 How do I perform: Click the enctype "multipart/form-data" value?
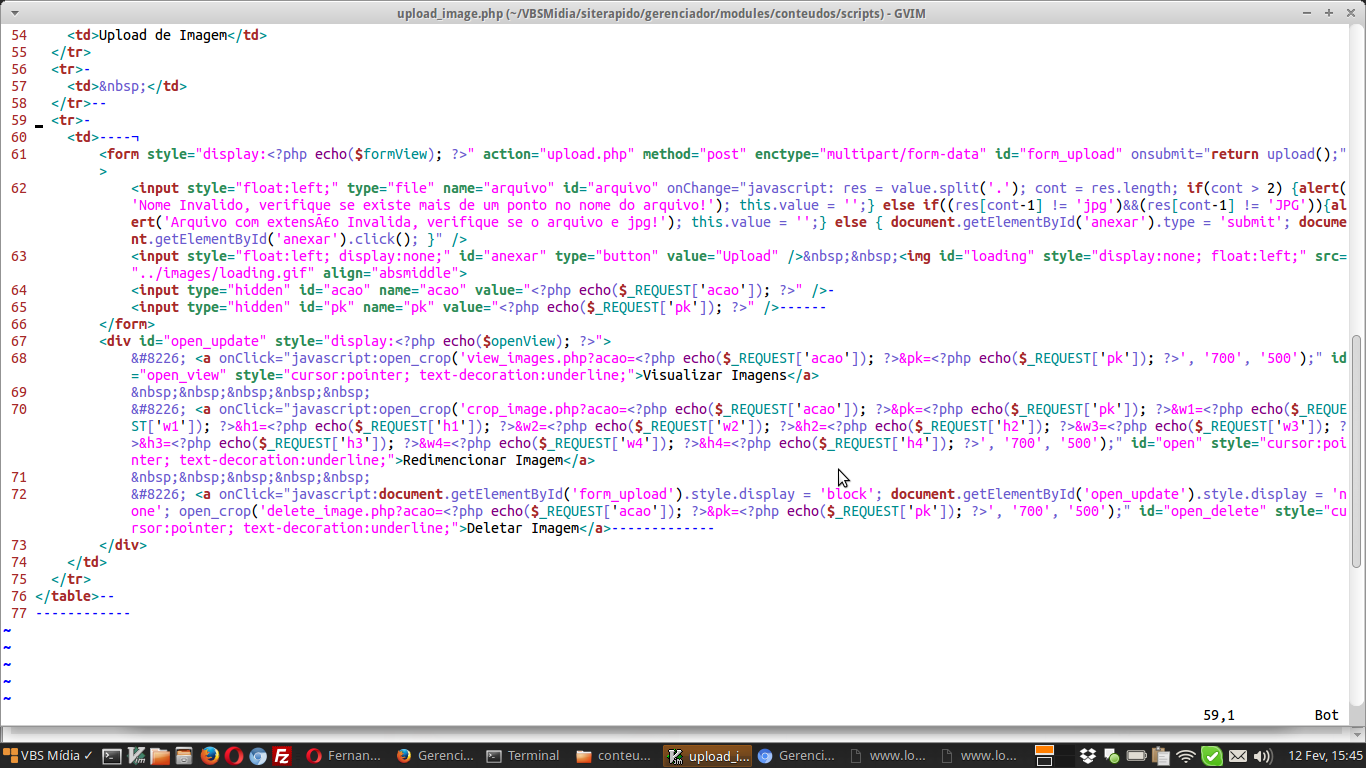(x=903, y=154)
